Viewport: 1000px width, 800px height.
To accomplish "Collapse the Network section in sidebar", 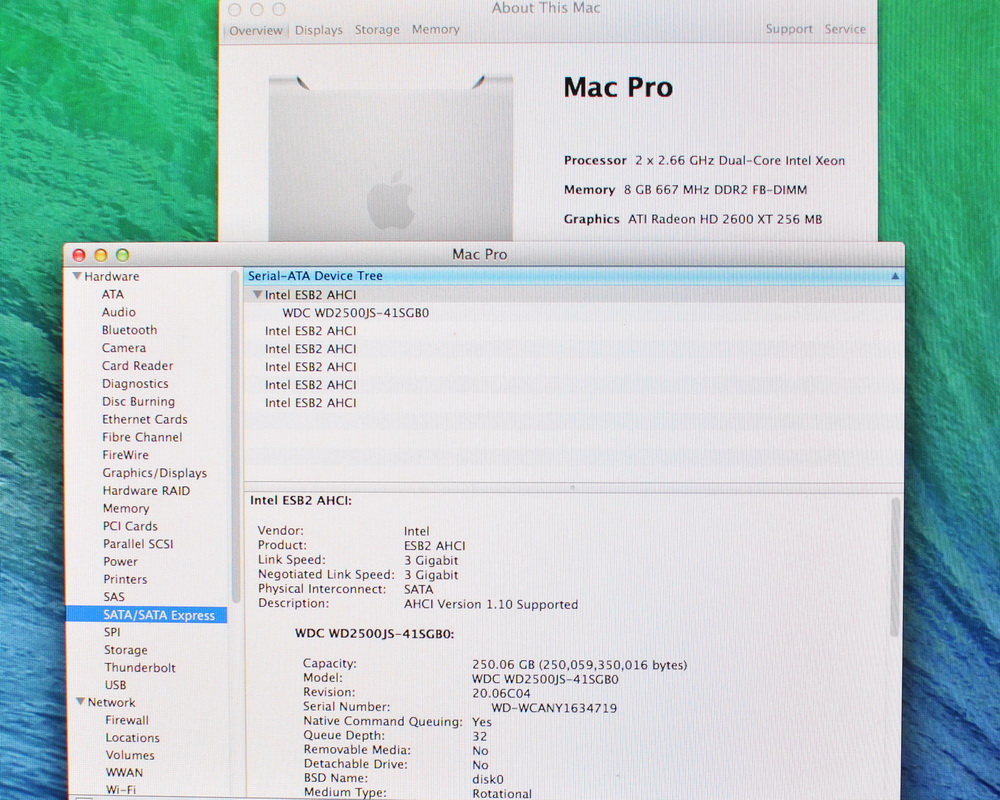I will click(x=80, y=702).
